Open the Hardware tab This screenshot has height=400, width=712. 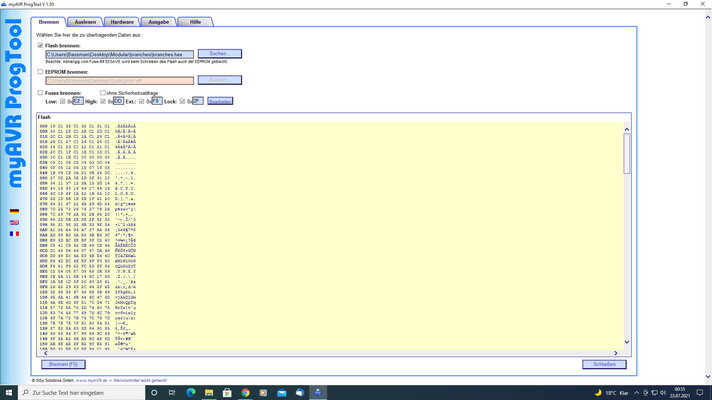pyautogui.click(x=122, y=22)
